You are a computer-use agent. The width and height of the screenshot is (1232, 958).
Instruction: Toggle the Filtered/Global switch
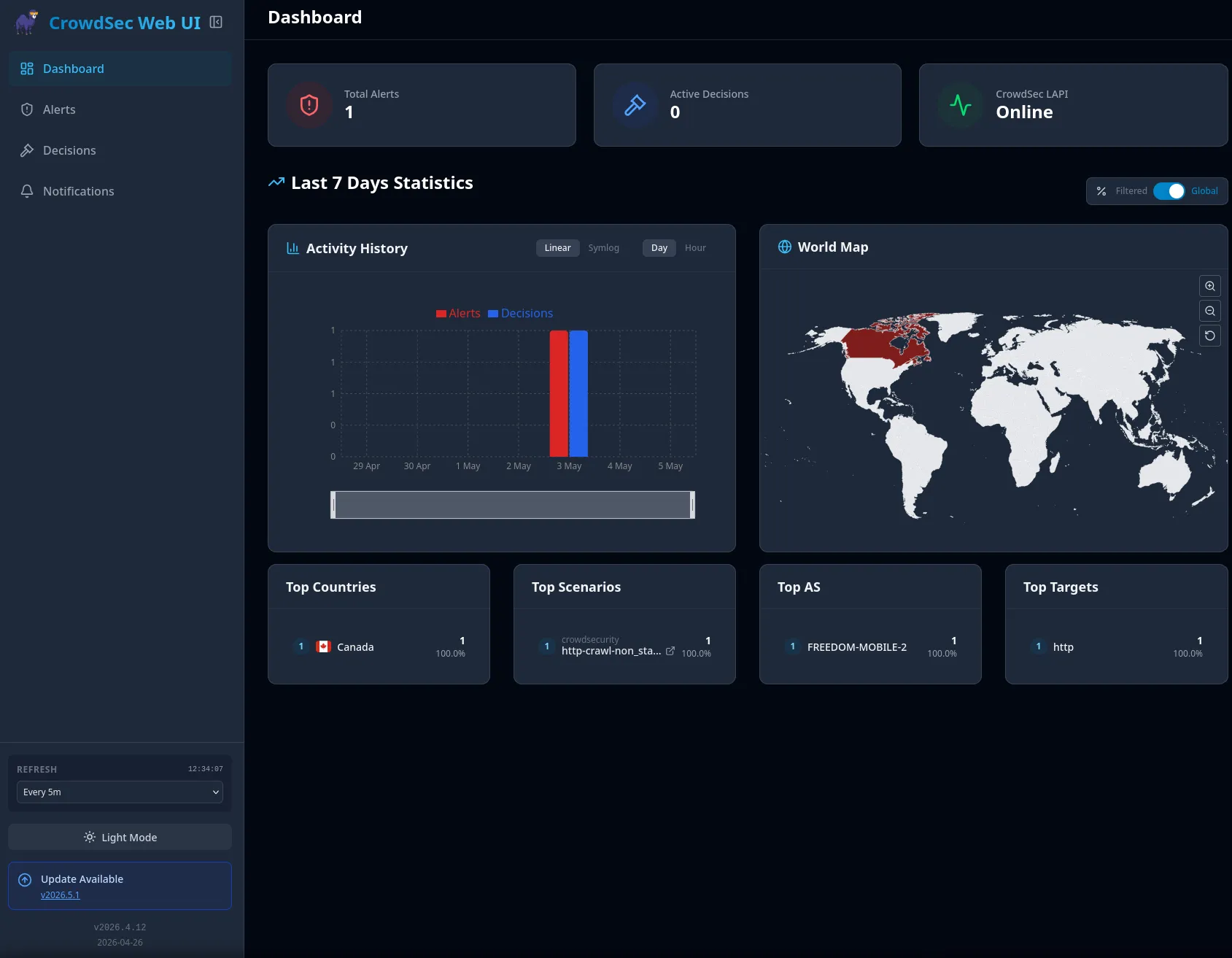pyautogui.click(x=1169, y=191)
